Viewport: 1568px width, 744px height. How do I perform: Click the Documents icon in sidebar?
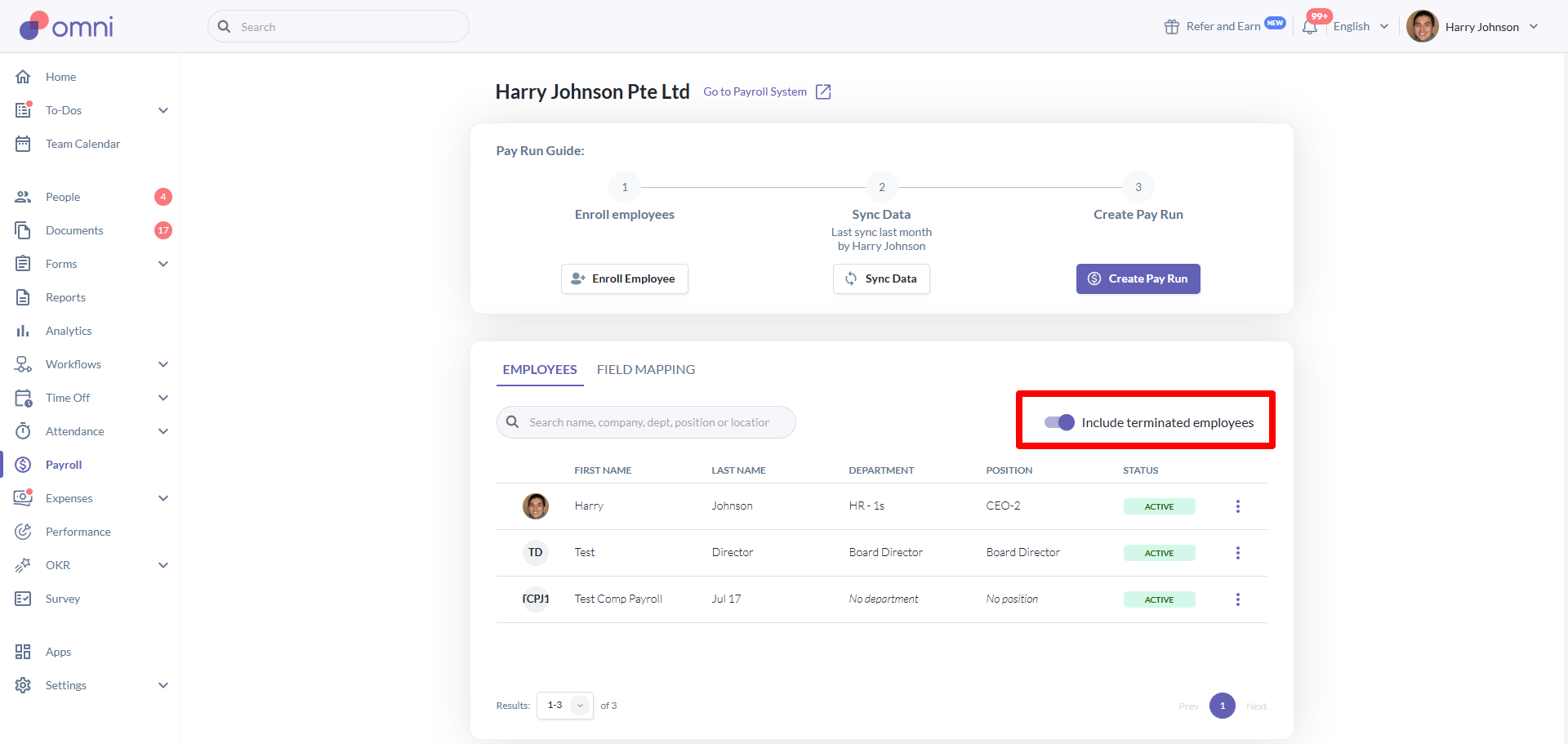tap(23, 230)
